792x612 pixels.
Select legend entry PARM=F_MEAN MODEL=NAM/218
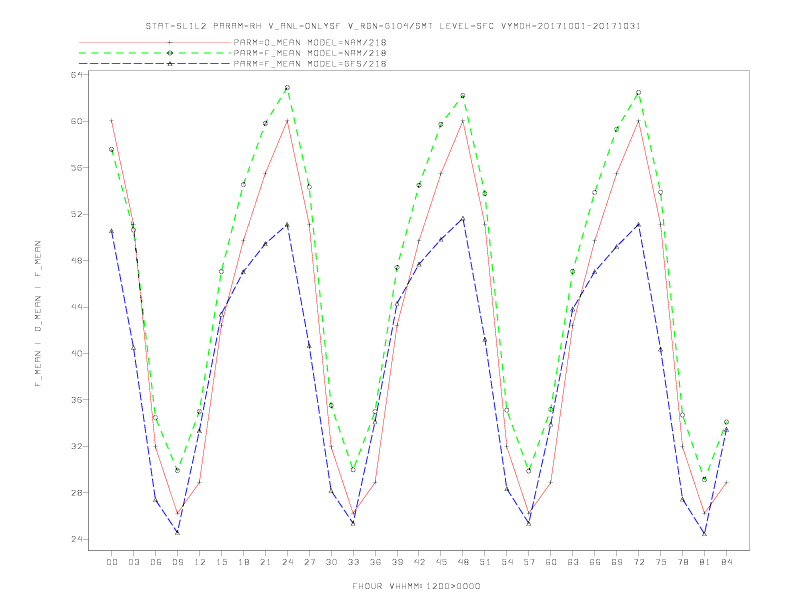coord(310,53)
